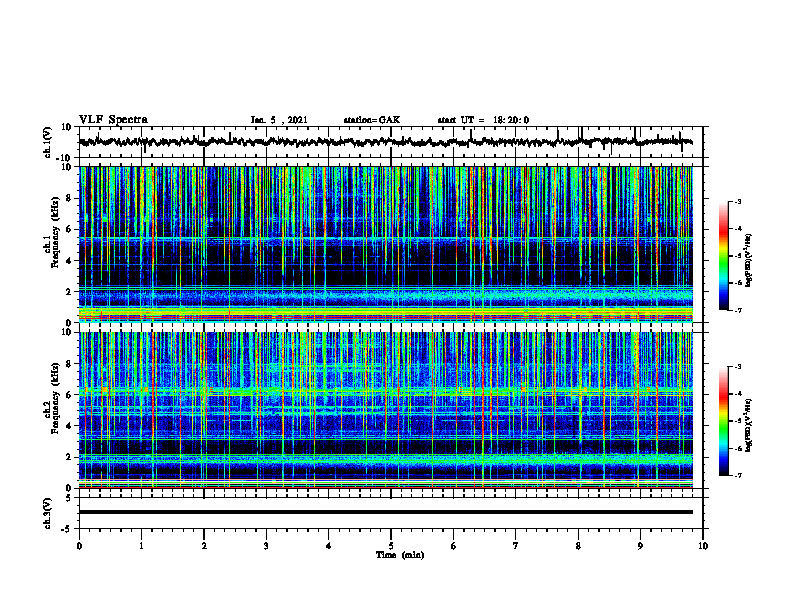The image size is (792, 612).
Task: Click the time axis tick label "1"
Action: pyautogui.click(x=141, y=546)
